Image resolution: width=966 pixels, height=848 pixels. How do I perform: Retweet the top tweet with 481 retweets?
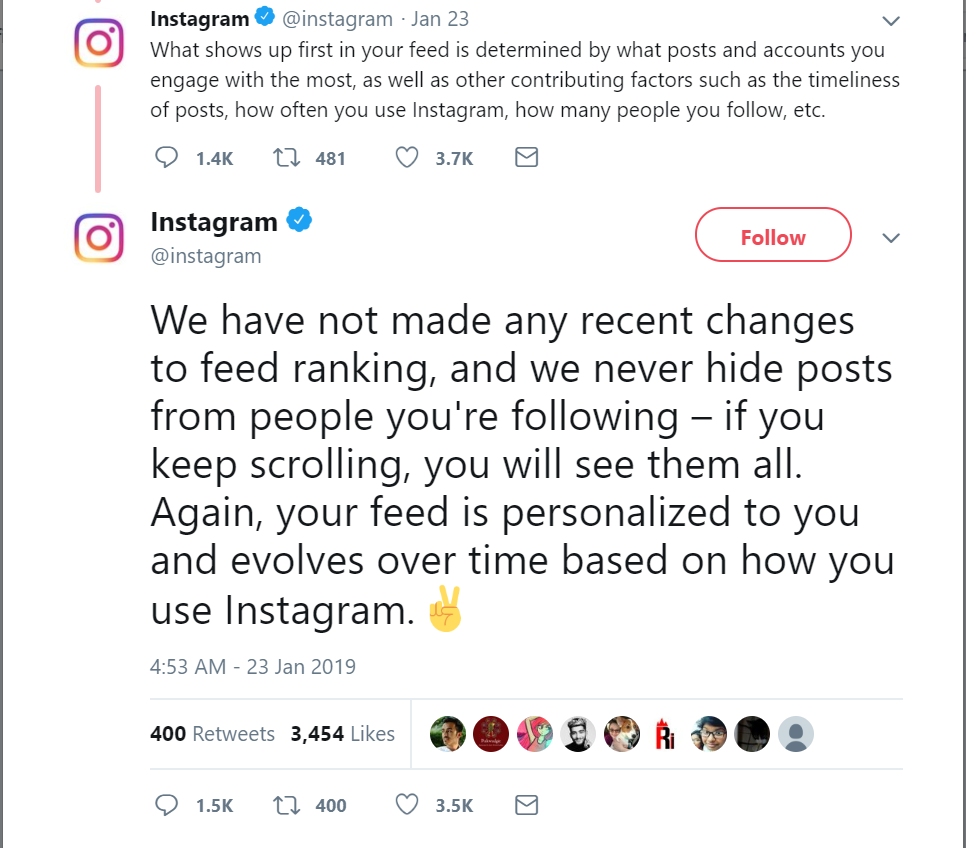[285, 157]
